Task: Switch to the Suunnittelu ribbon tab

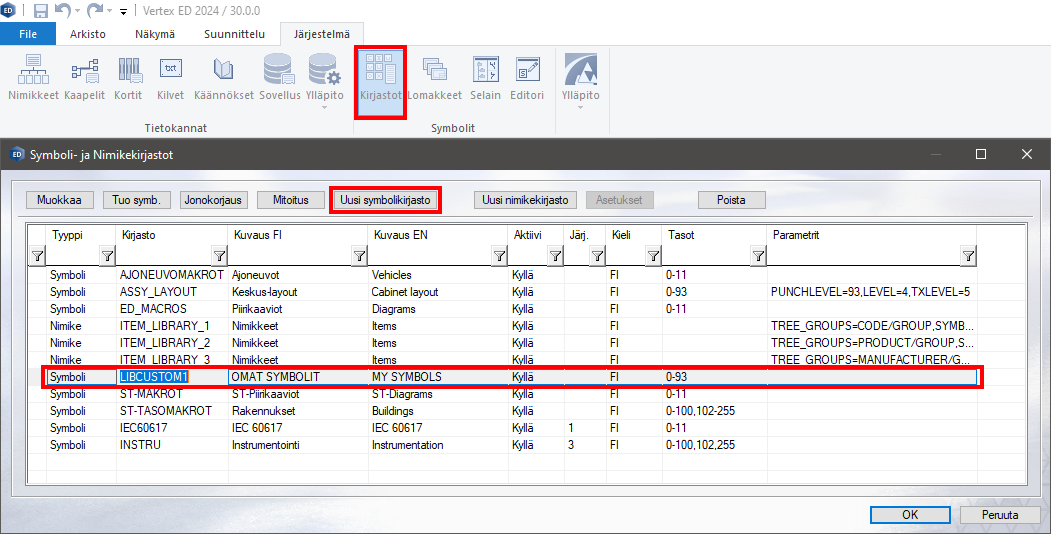Action: [234, 33]
